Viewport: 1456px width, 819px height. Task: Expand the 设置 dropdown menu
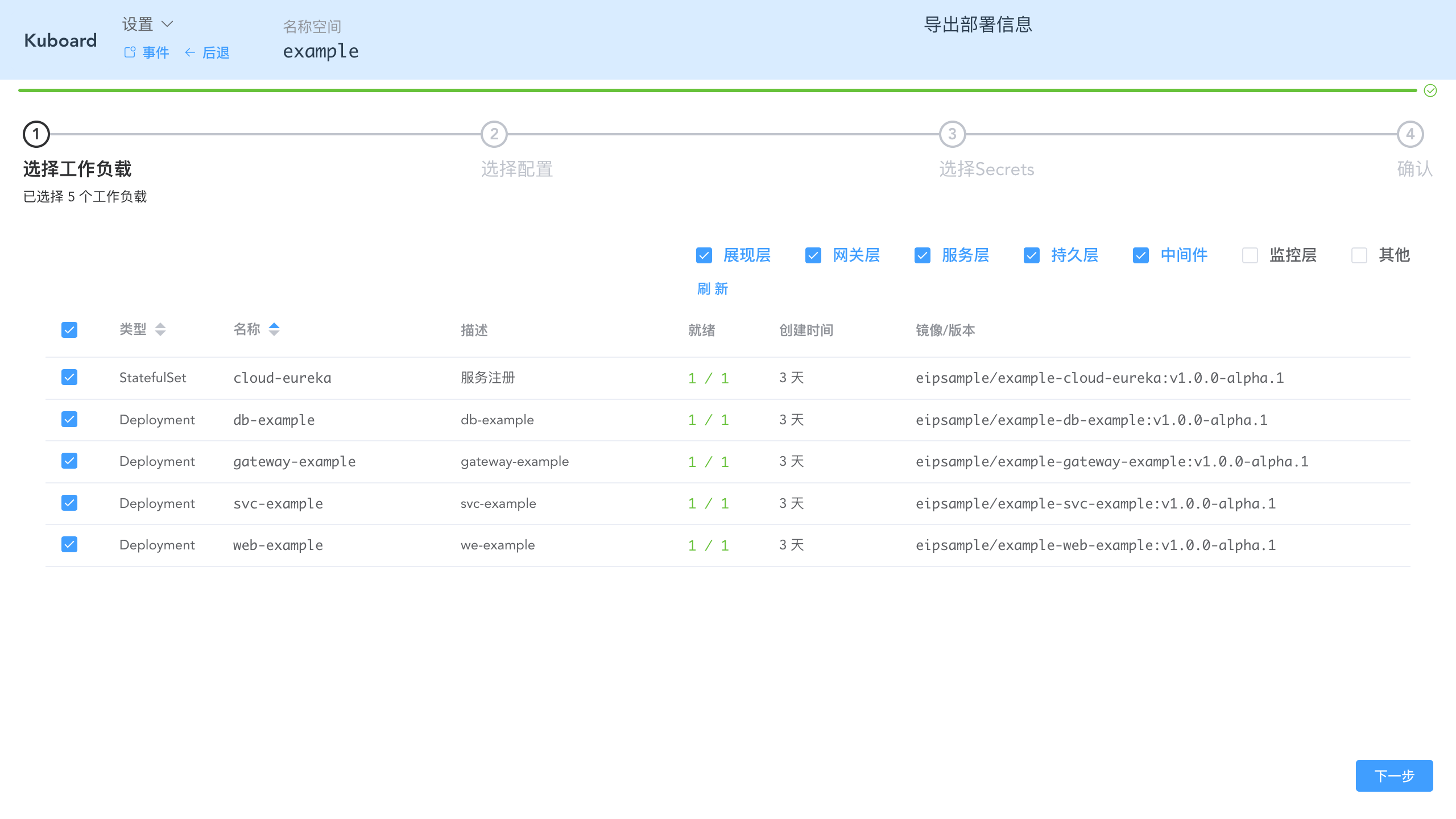click(147, 24)
